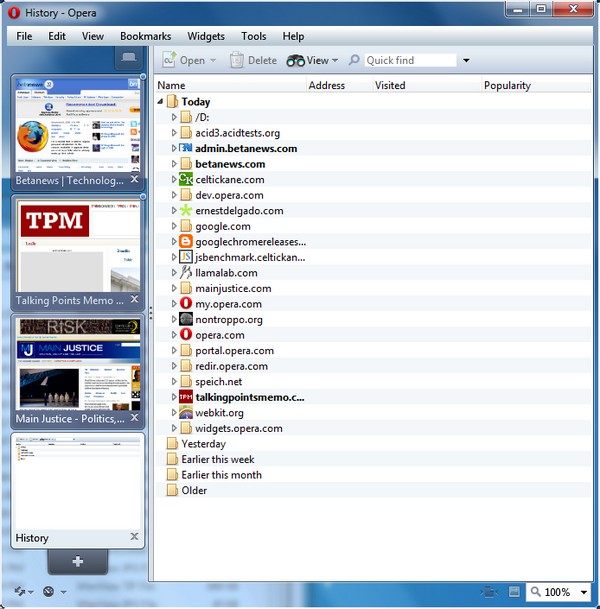Open the Edit menu
600x609 pixels.
[x=57, y=36]
